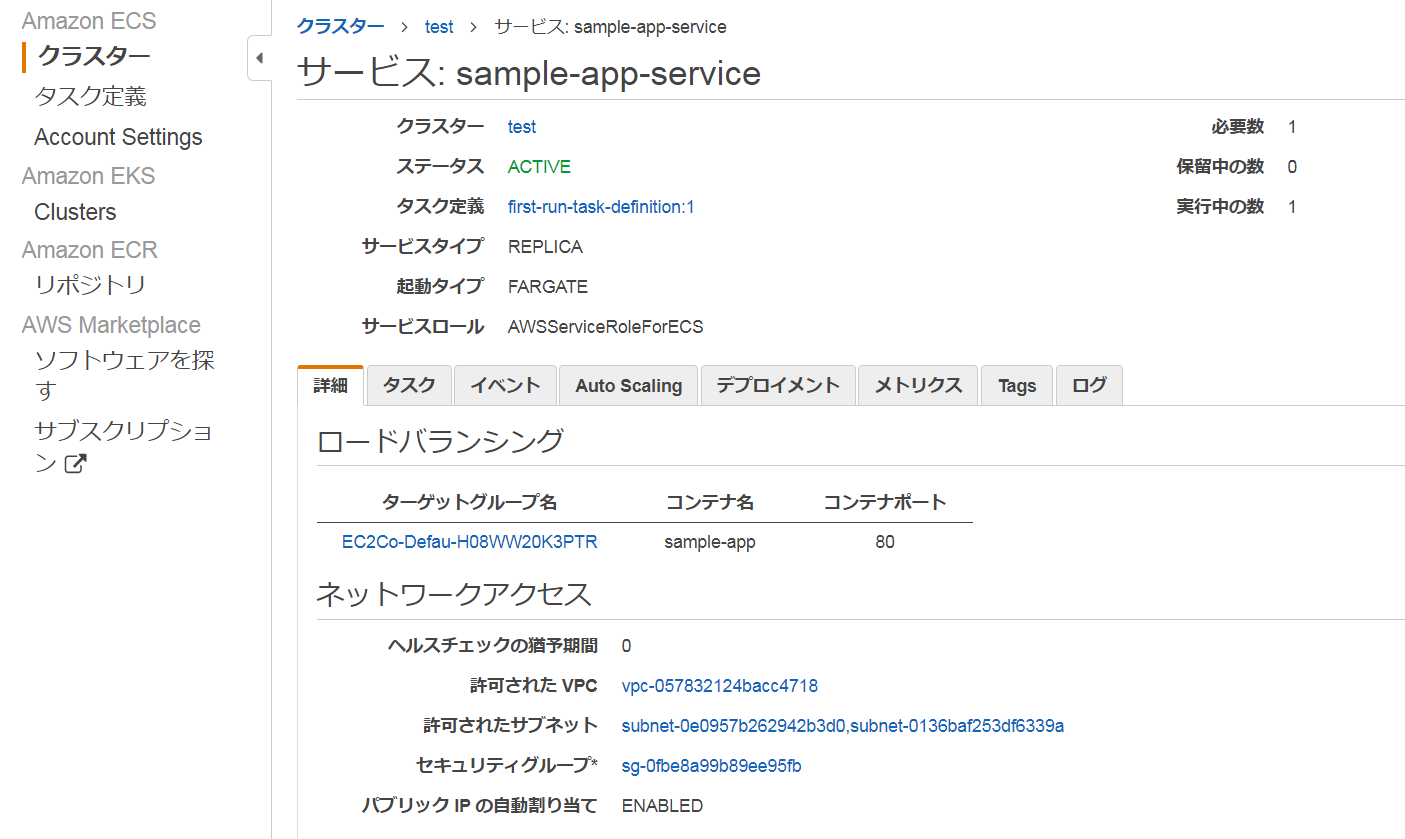This screenshot has width=1405, height=839.
Task: Open タスク定義 in the sidebar
Action: [x=90, y=97]
